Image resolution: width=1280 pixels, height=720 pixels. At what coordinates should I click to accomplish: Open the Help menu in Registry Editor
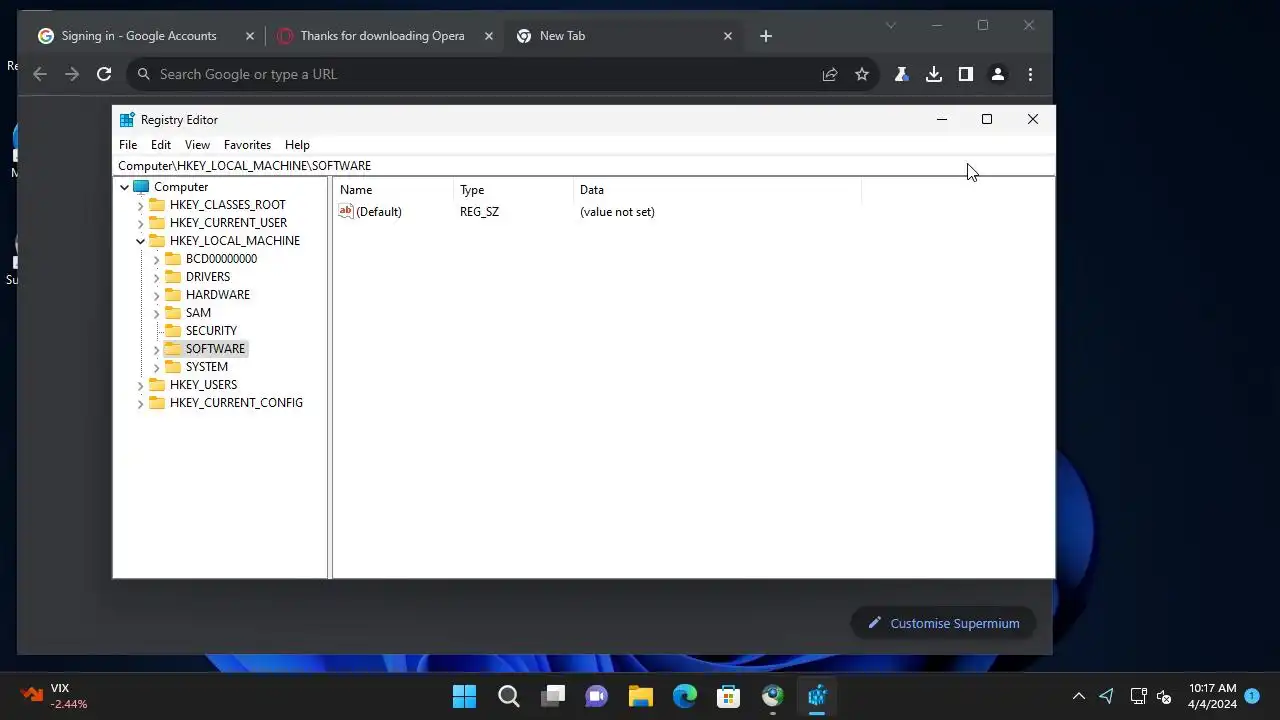coord(297,145)
